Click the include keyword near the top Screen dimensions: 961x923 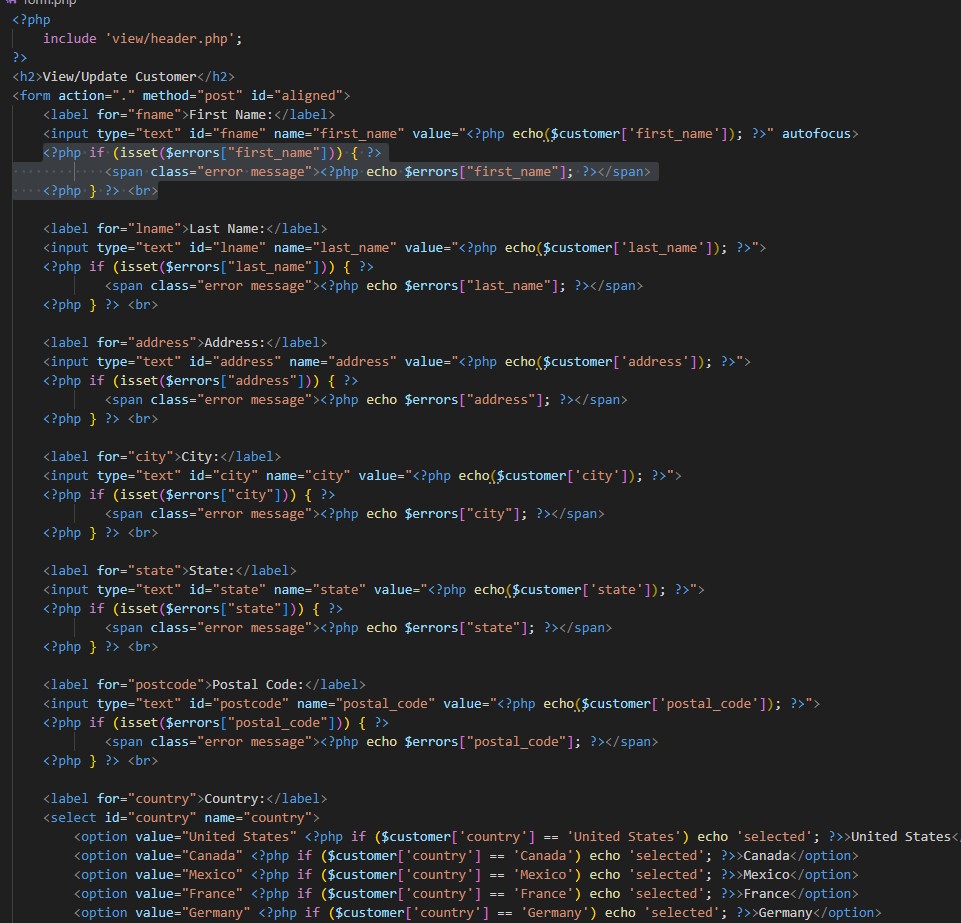(x=69, y=39)
